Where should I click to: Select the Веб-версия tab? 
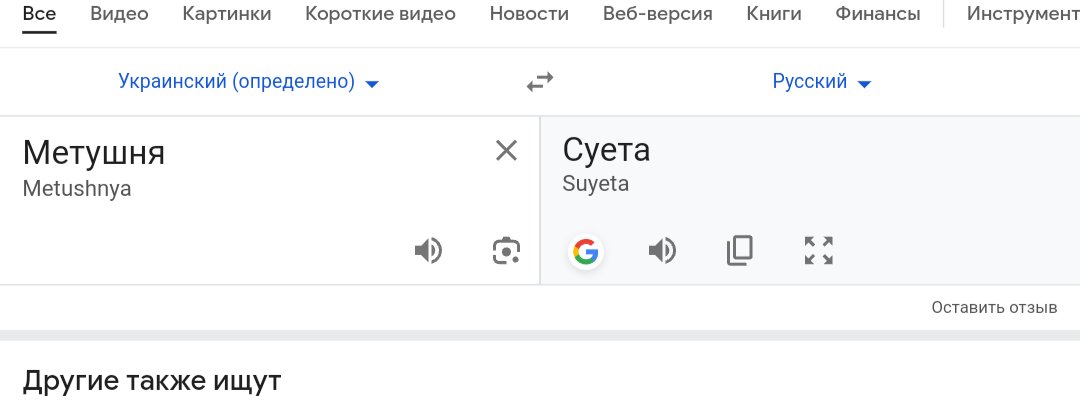point(658,14)
